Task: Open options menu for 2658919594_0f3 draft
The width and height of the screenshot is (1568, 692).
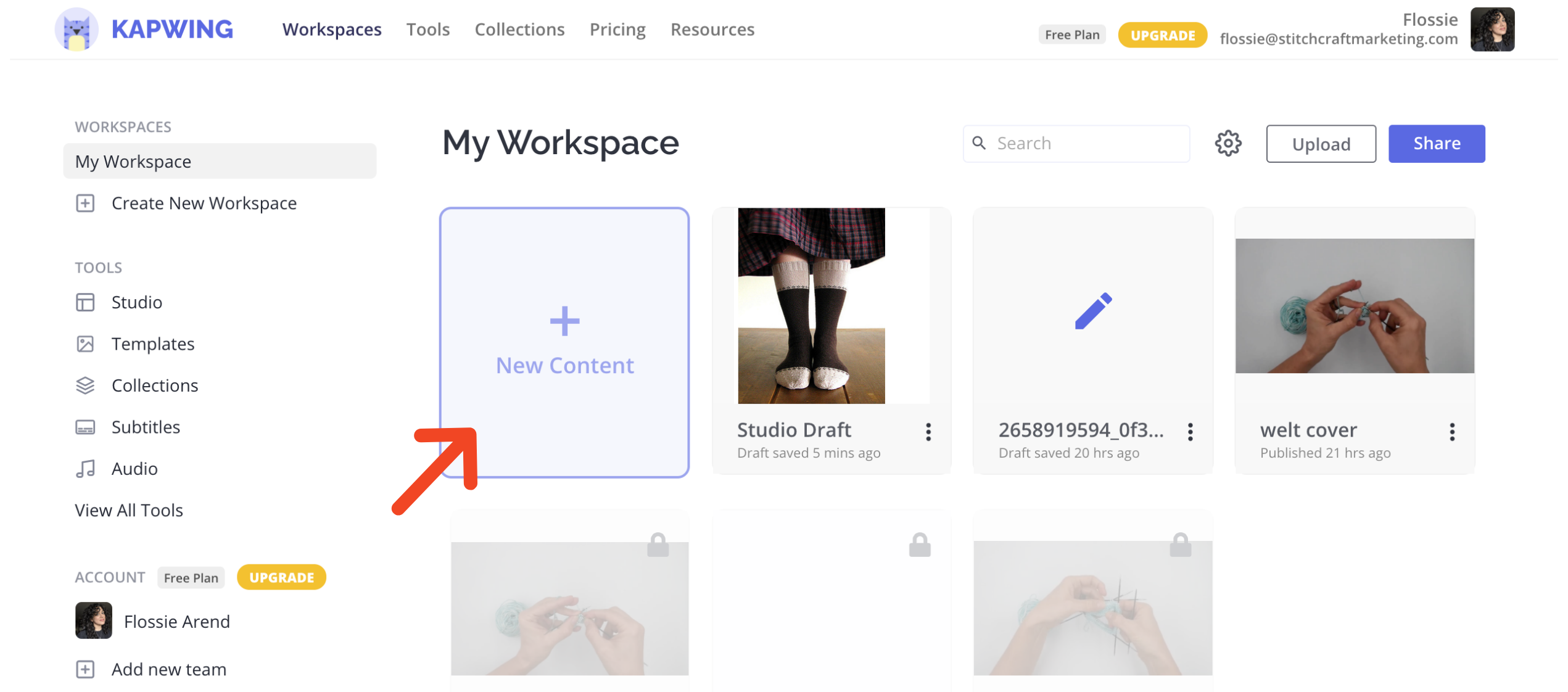Action: tap(1190, 432)
